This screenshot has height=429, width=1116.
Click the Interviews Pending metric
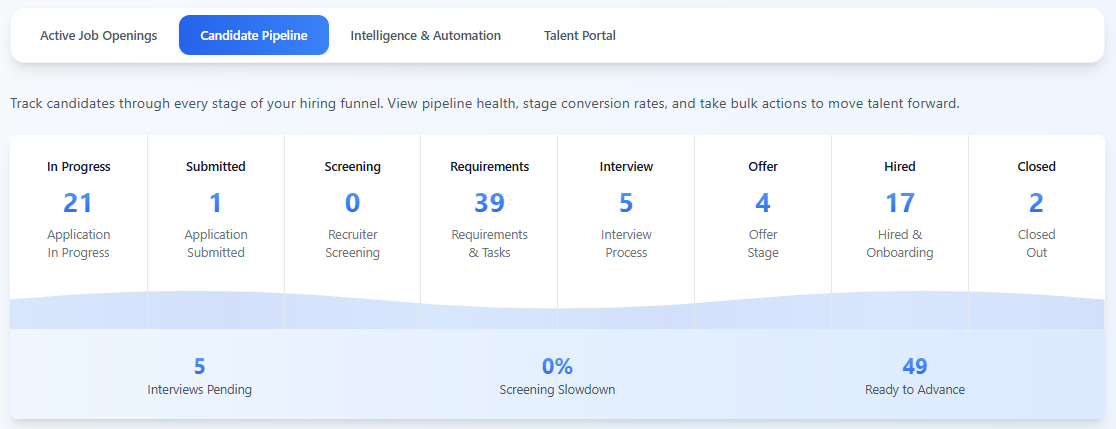coord(199,377)
